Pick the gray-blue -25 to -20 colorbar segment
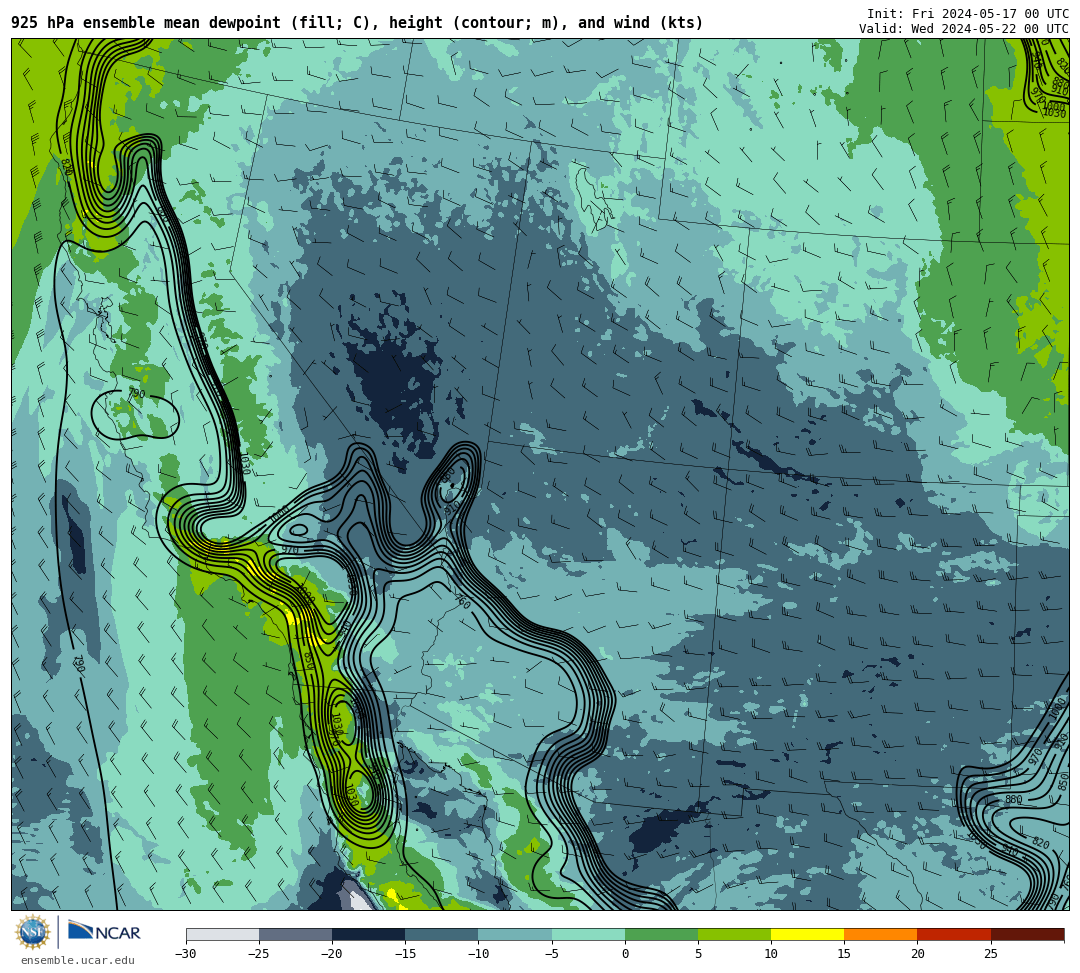 (x=295, y=934)
